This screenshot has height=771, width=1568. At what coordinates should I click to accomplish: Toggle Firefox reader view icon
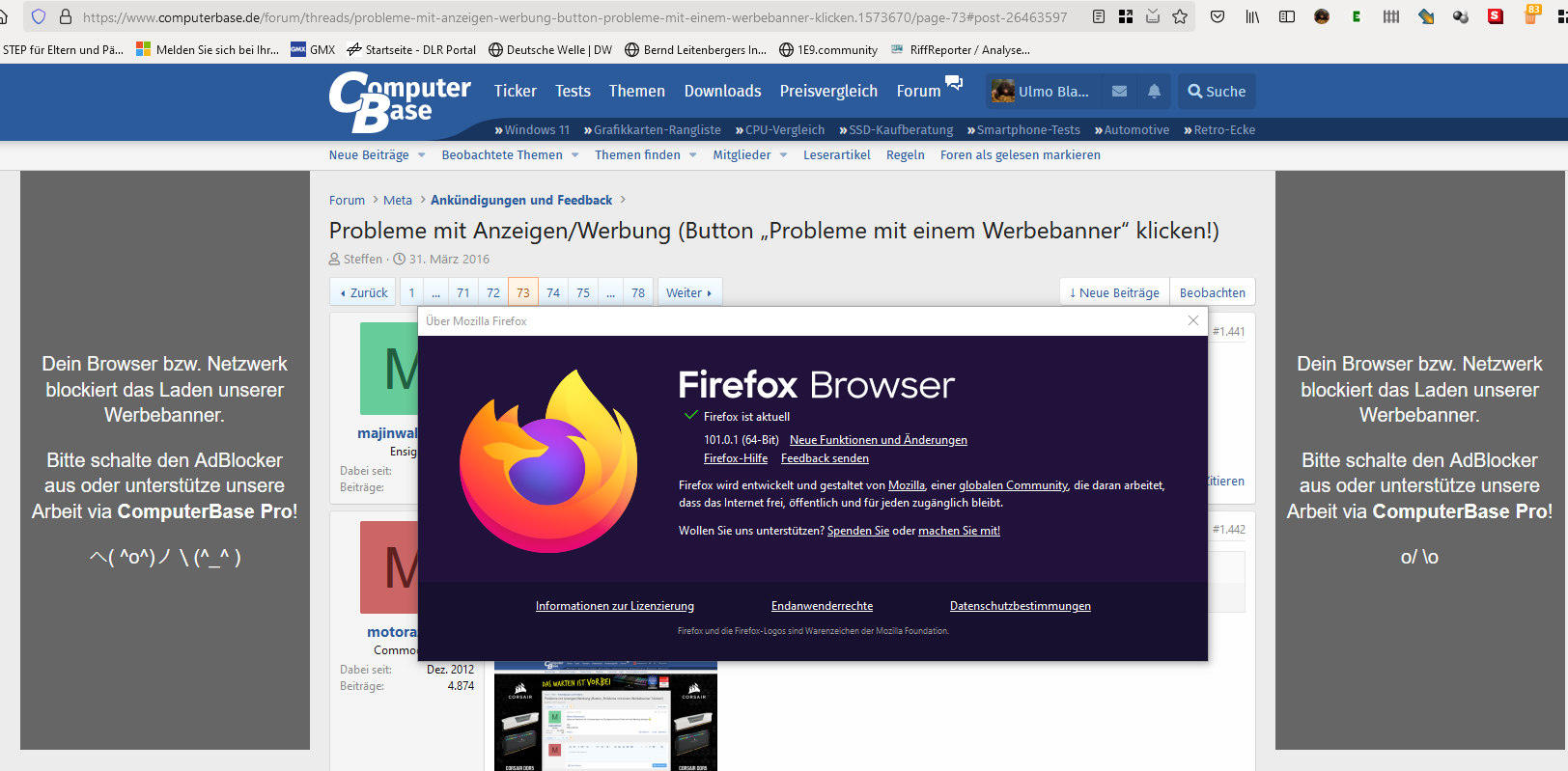(1099, 16)
